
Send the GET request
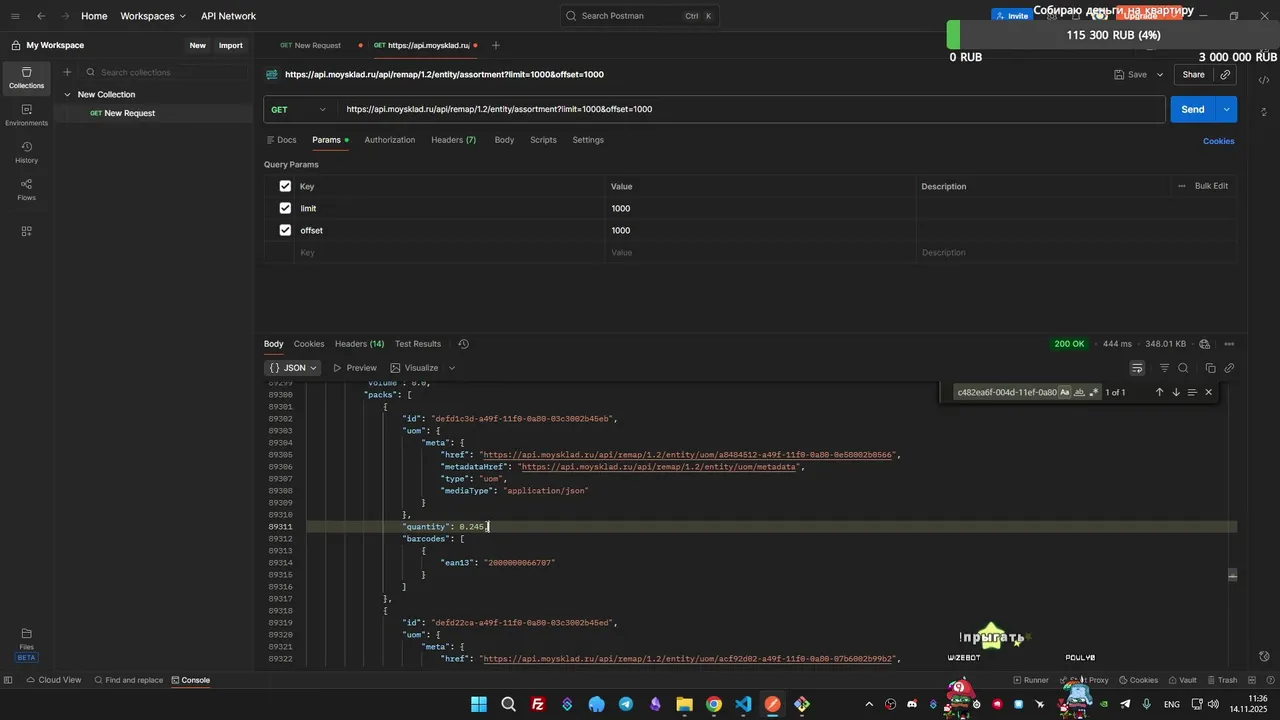[1193, 109]
